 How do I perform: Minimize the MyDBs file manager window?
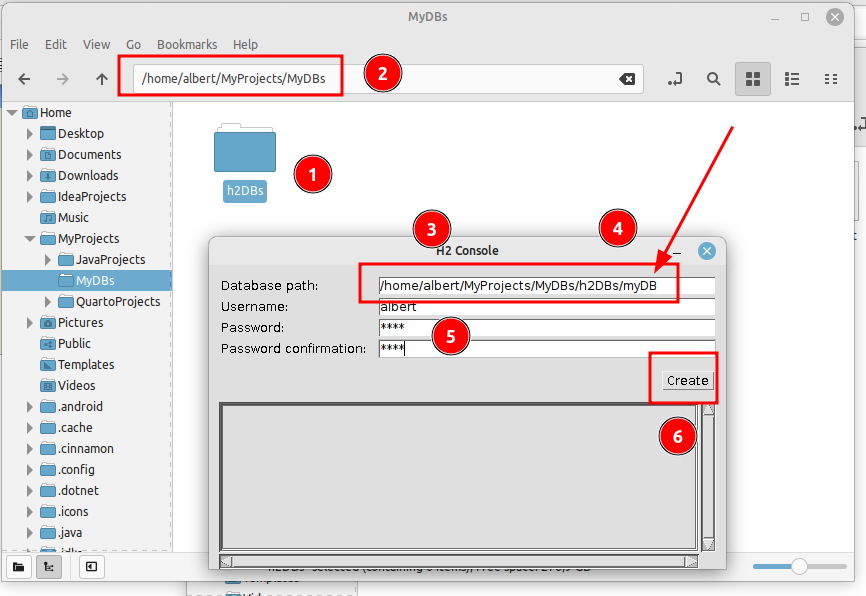[775, 18]
